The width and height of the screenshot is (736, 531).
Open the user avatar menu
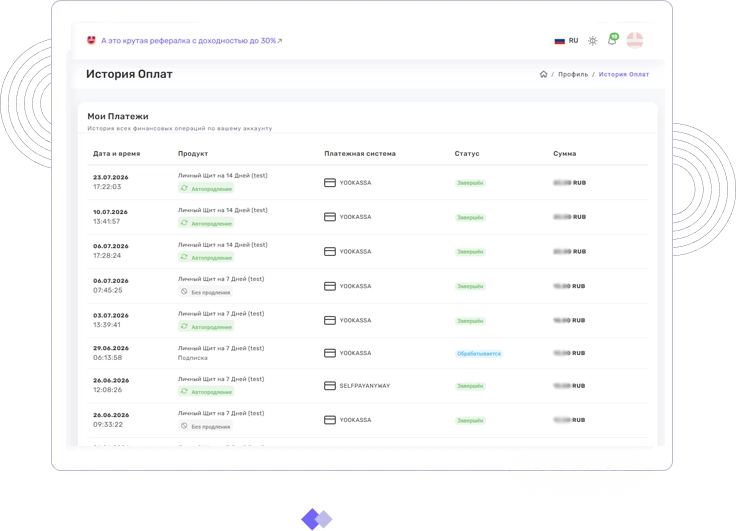(x=635, y=40)
